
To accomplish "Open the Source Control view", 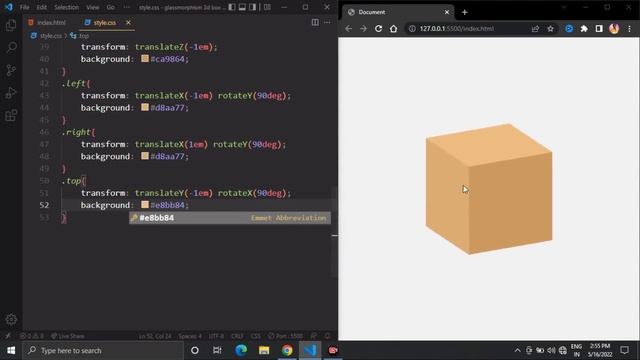I will (x=11, y=70).
